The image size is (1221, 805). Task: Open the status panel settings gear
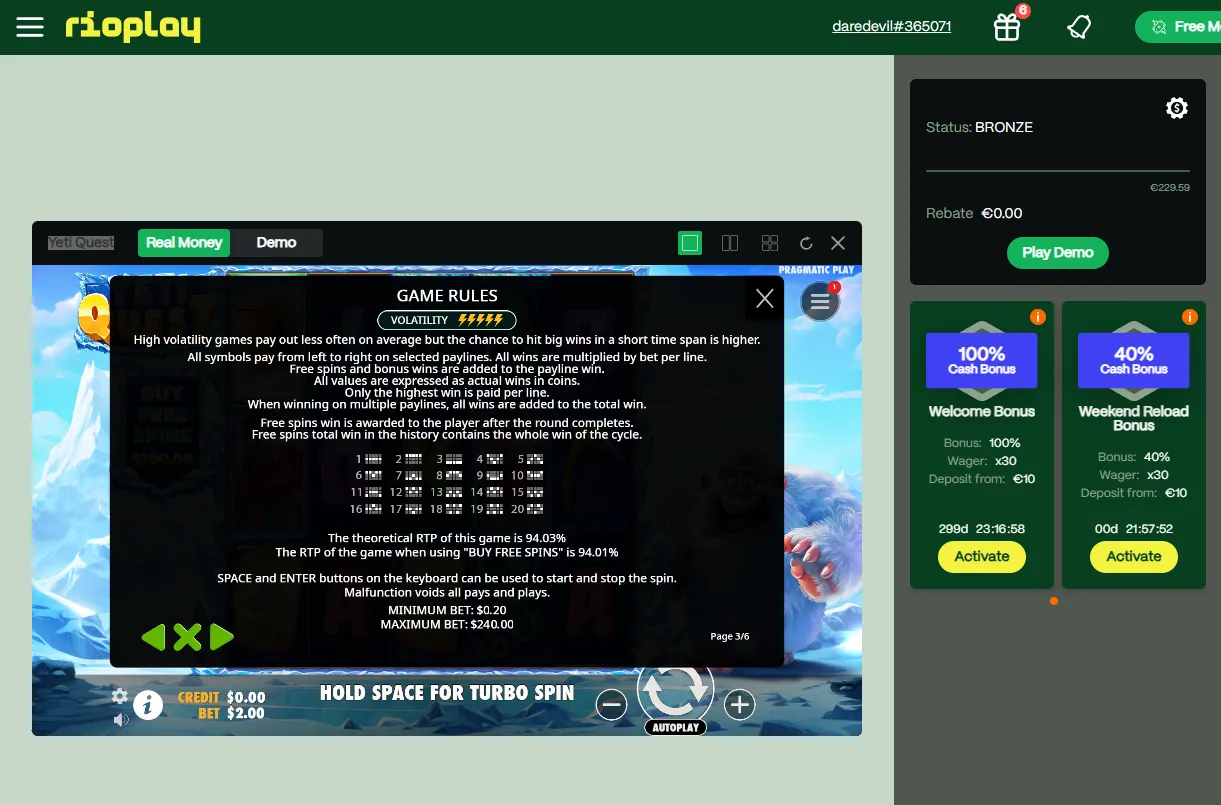pyautogui.click(x=1177, y=108)
